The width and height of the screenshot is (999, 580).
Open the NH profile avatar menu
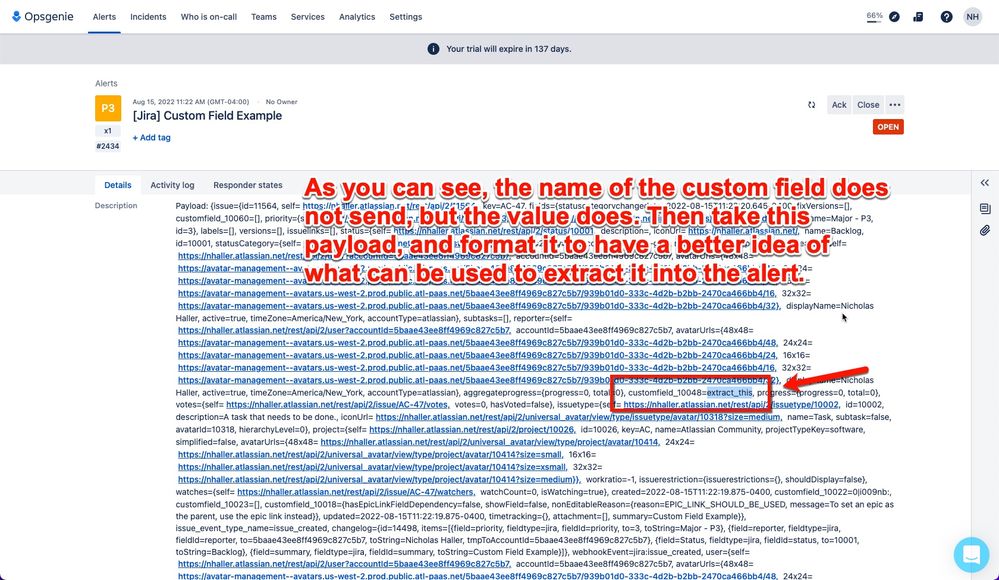[972, 17]
